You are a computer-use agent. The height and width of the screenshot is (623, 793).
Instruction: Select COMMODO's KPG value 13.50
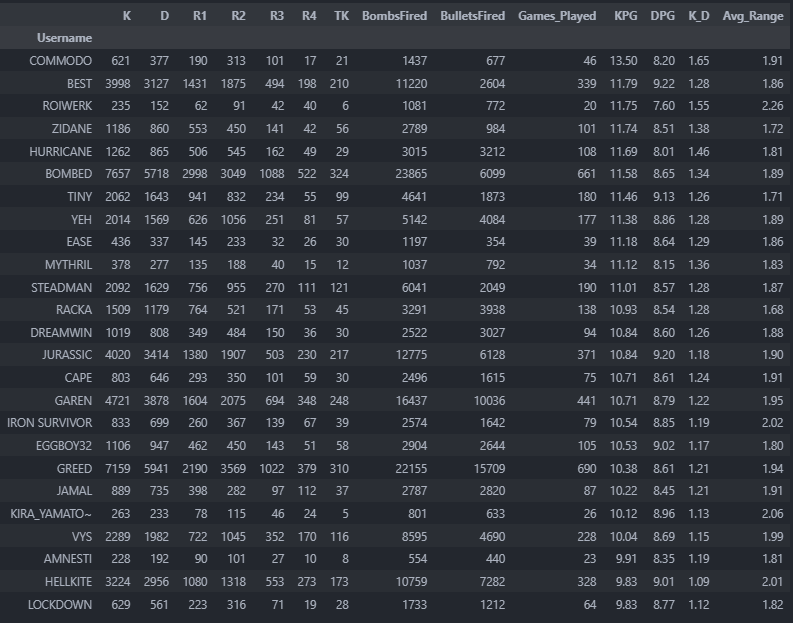[624, 61]
